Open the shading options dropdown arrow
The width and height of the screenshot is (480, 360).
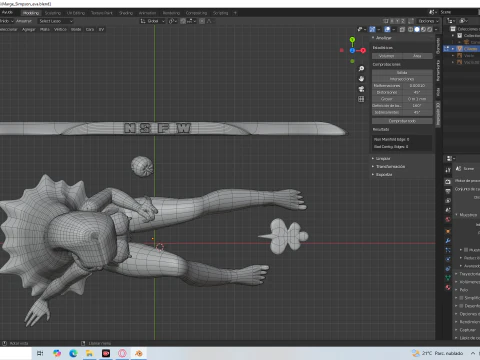436,29
